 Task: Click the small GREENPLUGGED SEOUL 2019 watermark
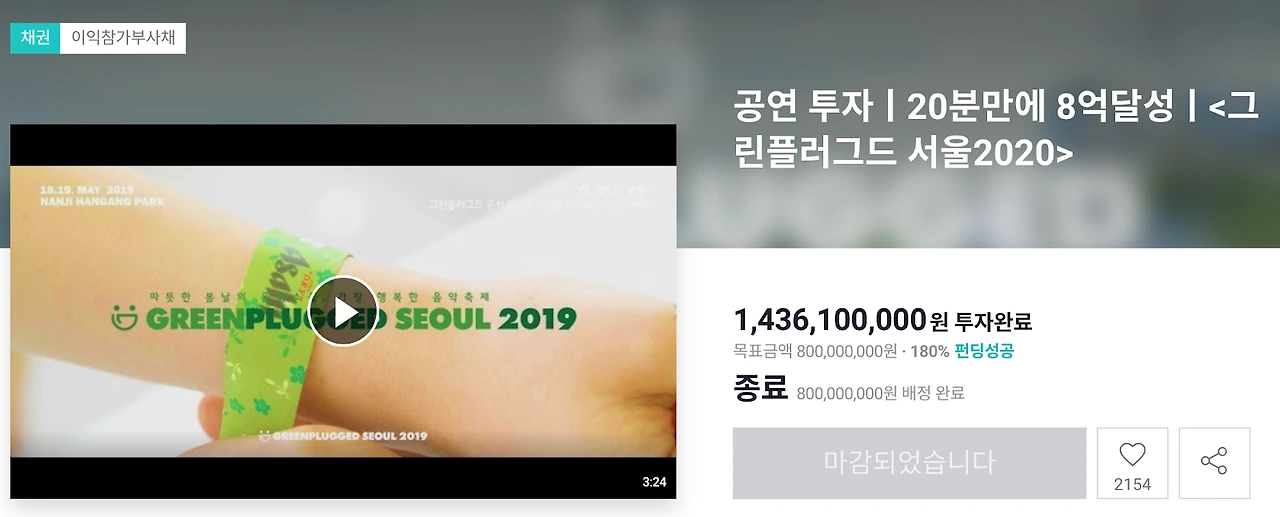(343, 435)
